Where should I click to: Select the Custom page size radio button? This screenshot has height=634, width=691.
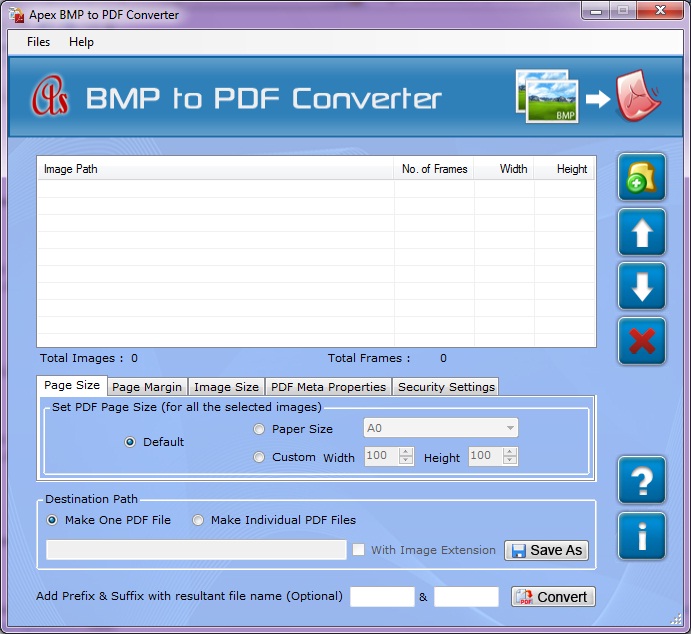click(x=259, y=457)
